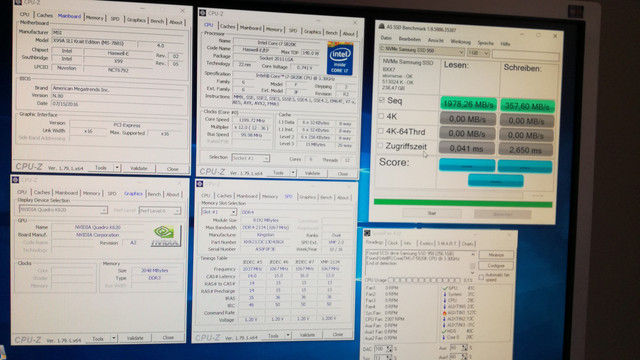Click the blue arrow icon beside System temperature
Screen dimensions: 640x360
point(445,294)
